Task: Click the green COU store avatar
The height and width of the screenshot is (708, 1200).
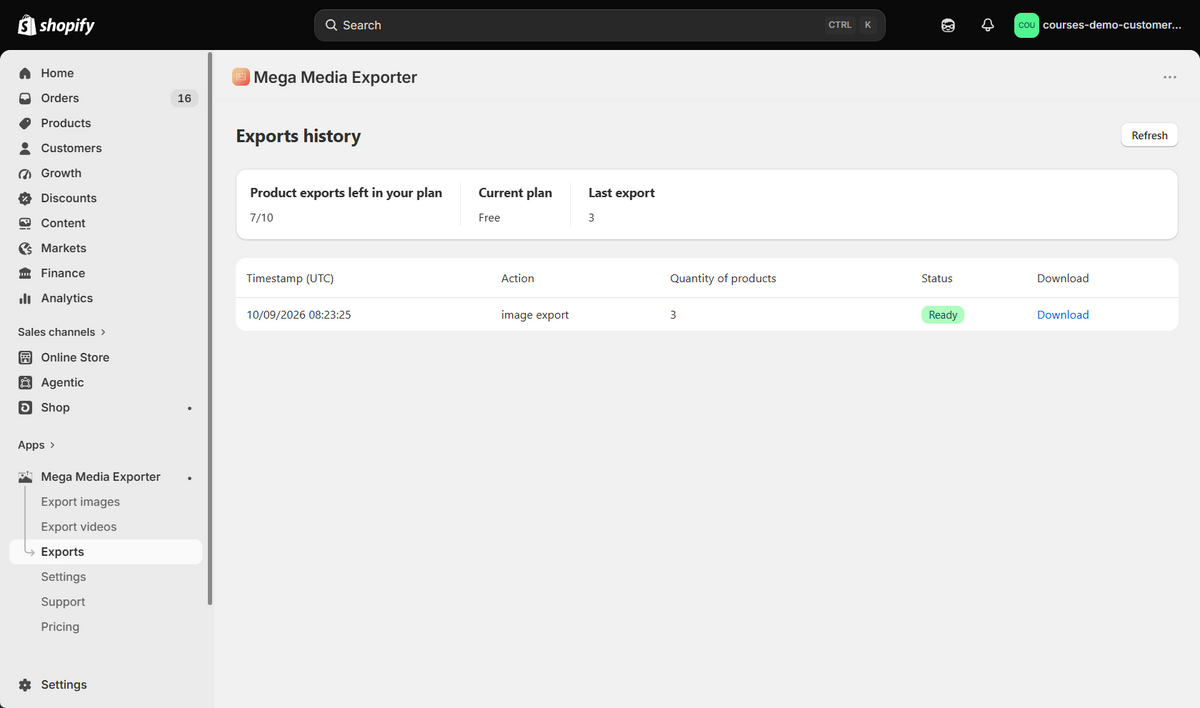Action: pos(1026,25)
